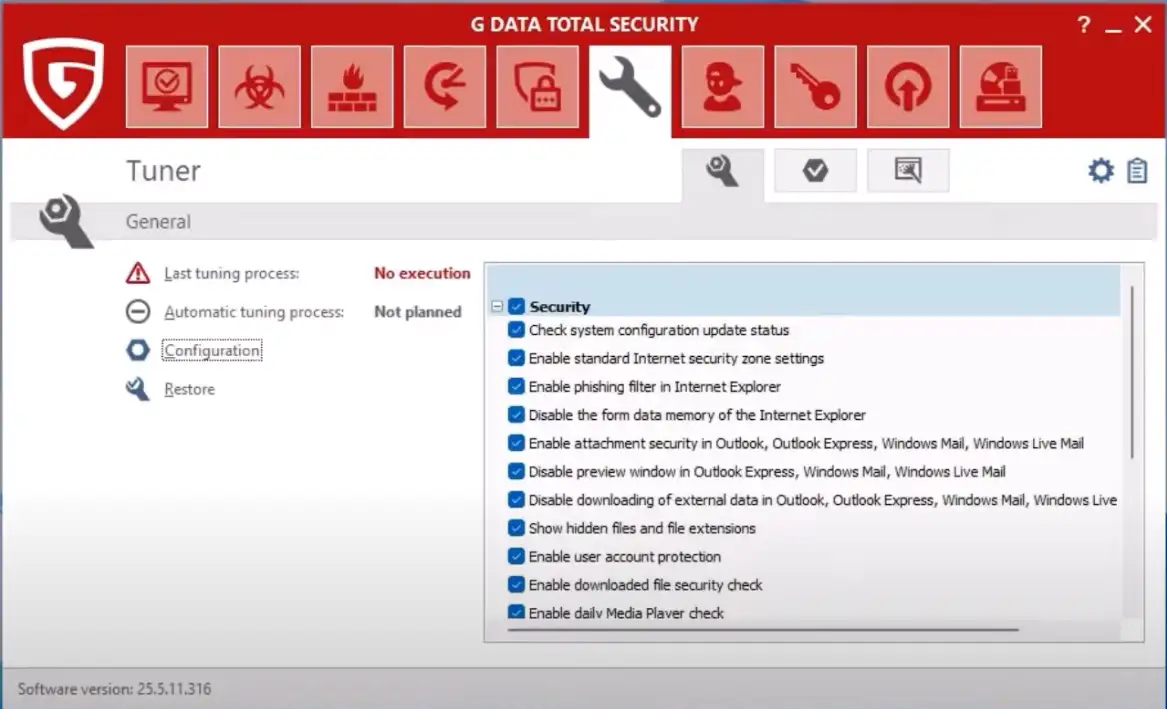This screenshot has height=709, width=1167.
Task: Uncheck Enable phishing filter in Internet Explorer
Action: tap(516, 386)
